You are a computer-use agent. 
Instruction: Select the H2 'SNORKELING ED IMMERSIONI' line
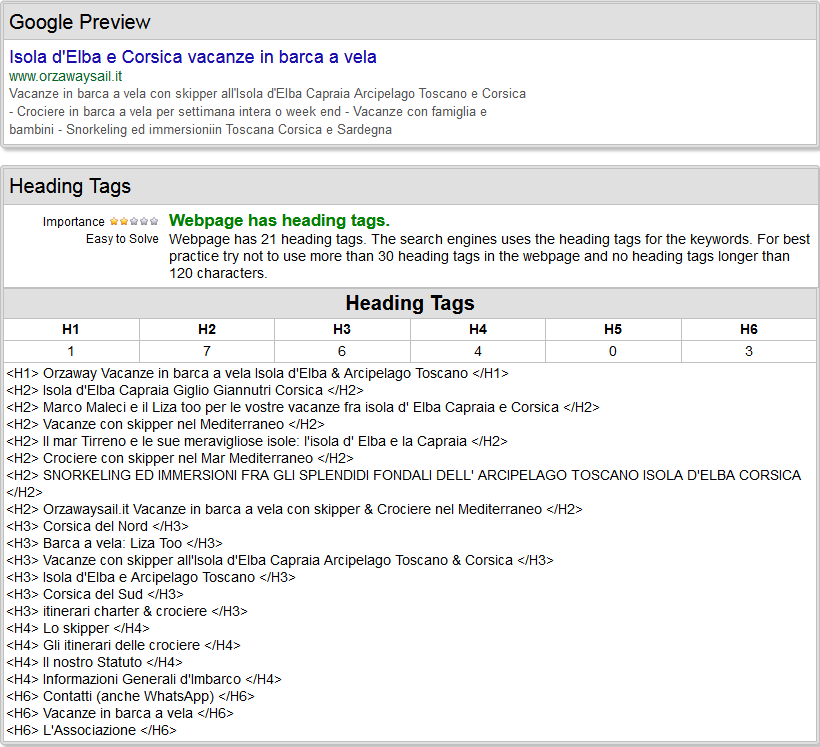coord(404,483)
